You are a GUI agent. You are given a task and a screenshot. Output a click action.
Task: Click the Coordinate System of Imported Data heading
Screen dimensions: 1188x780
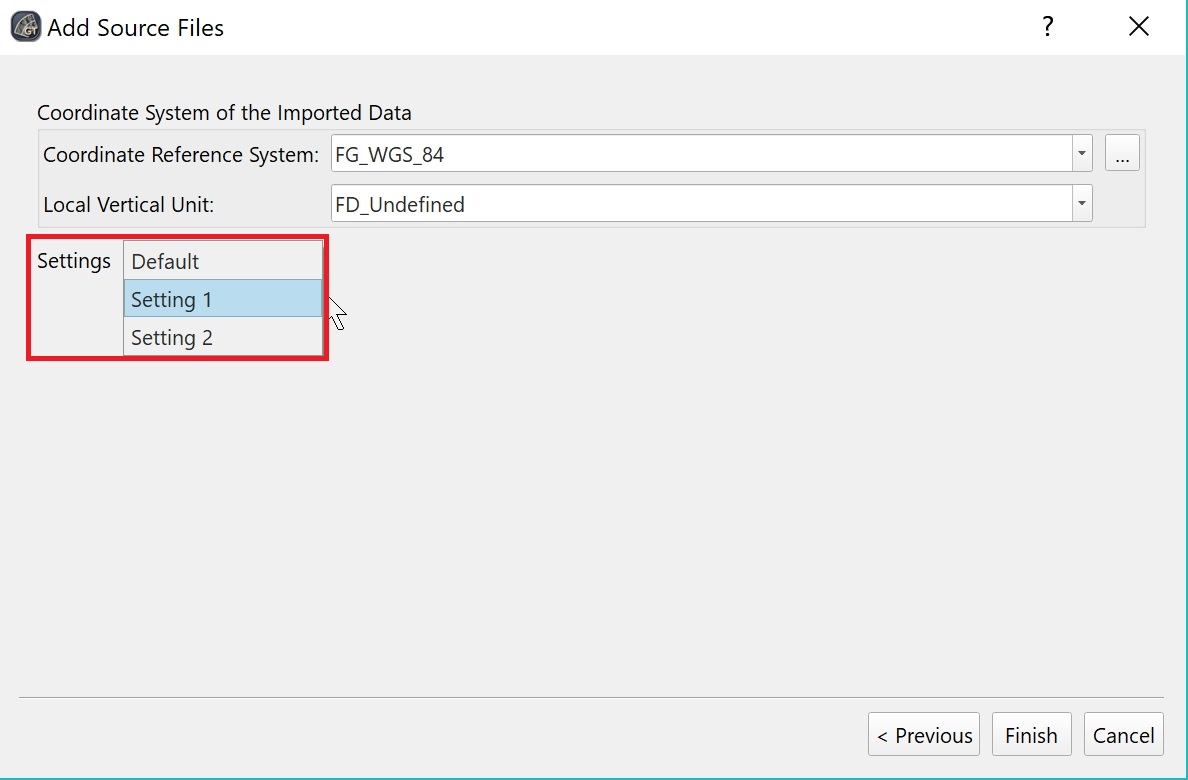pos(224,113)
